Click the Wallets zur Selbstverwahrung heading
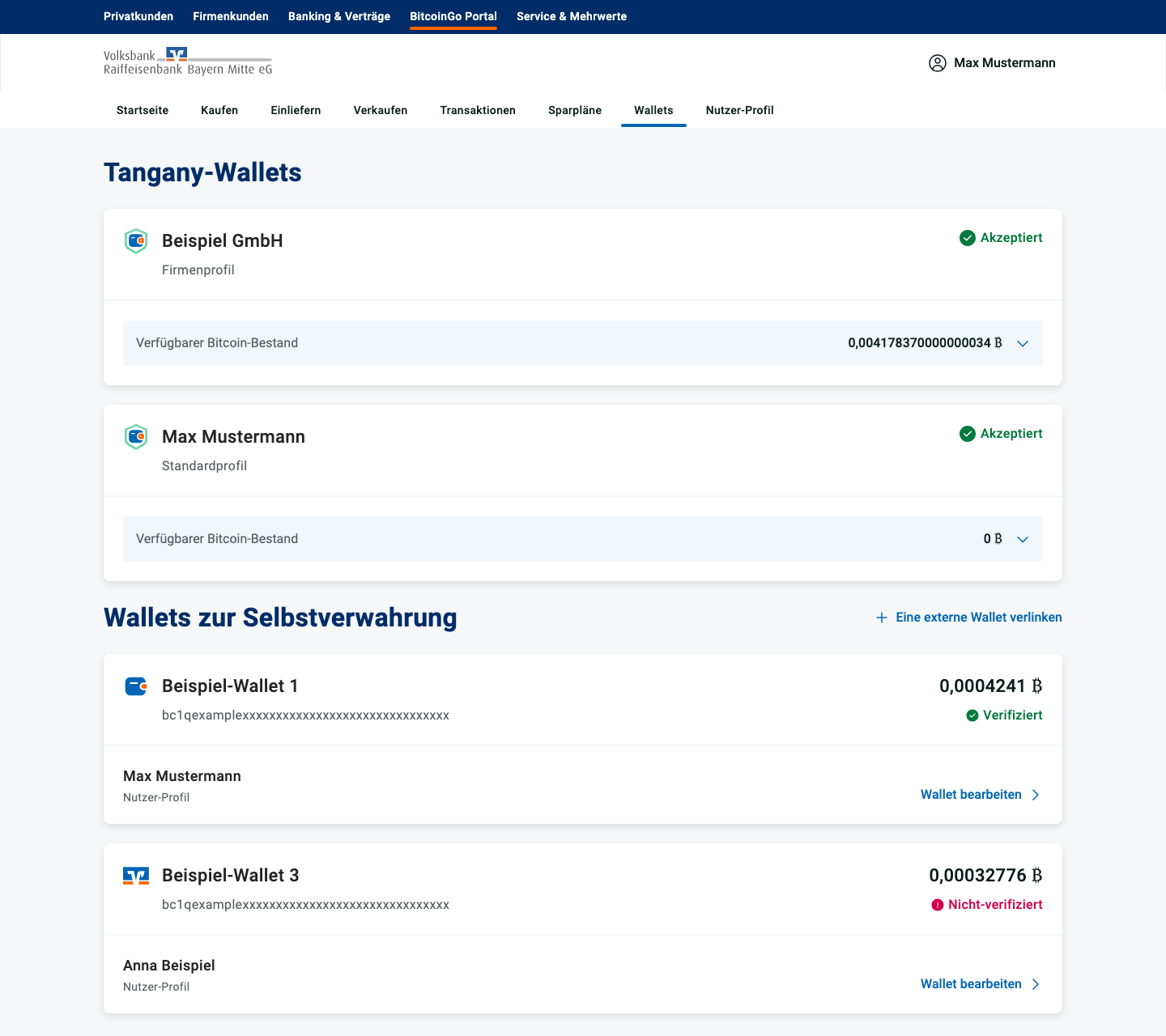 click(280, 618)
